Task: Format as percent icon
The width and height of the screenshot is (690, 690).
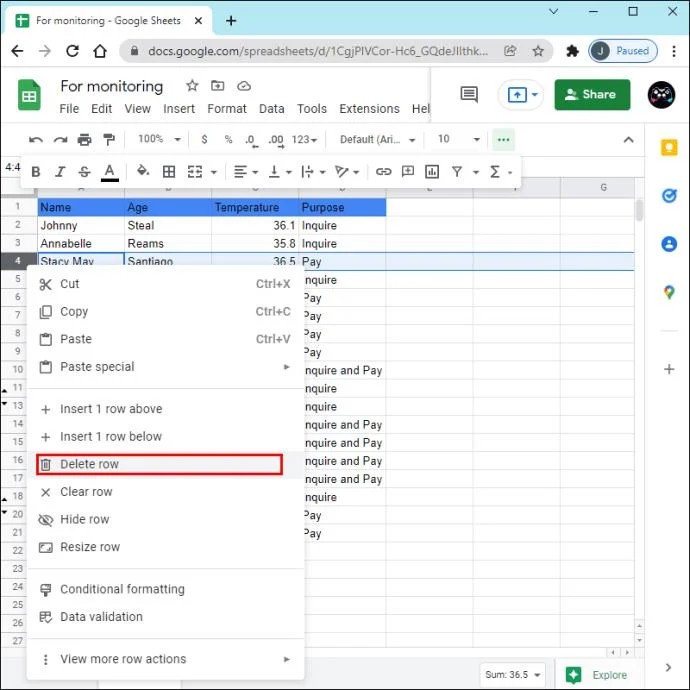Action: tap(228, 139)
